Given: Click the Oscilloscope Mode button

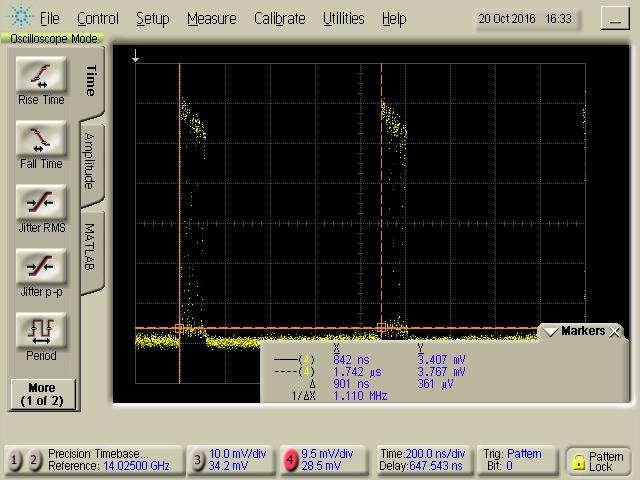Looking at the screenshot, I should click(x=53, y=39).
